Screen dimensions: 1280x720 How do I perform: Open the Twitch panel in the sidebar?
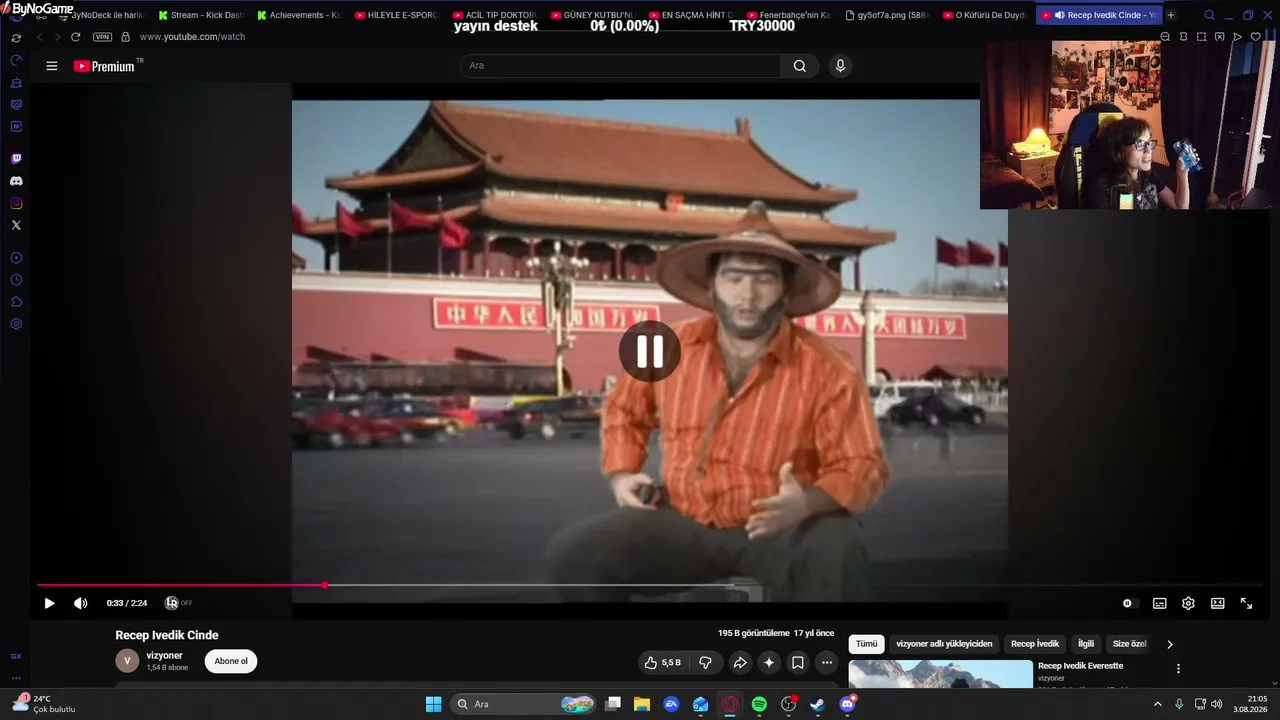(x=16, y=159)
